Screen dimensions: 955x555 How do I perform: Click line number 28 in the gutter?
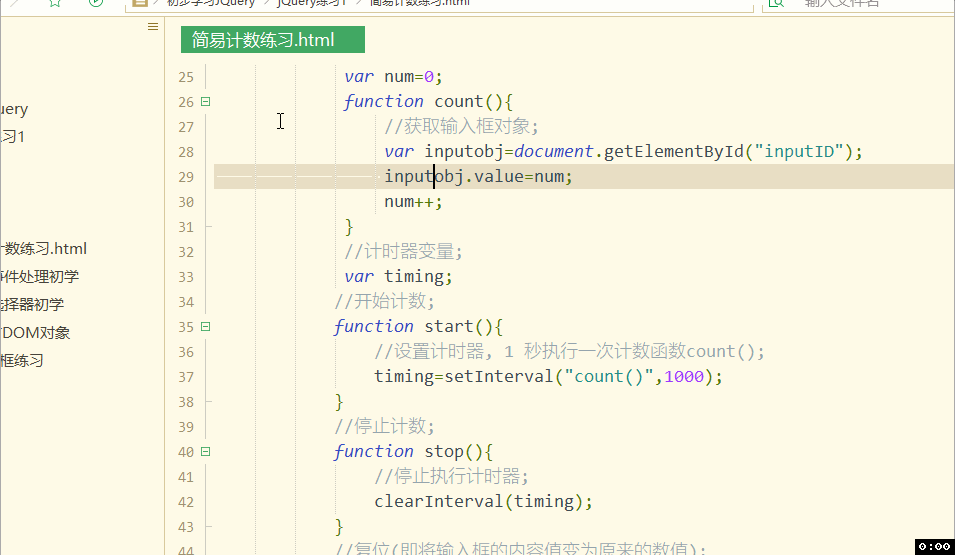(186, 152)
